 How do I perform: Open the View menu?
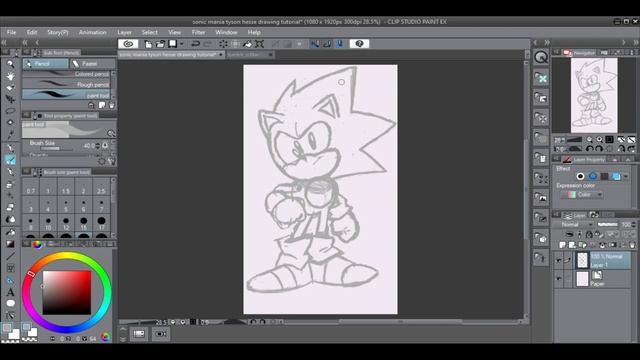point(174,32)
